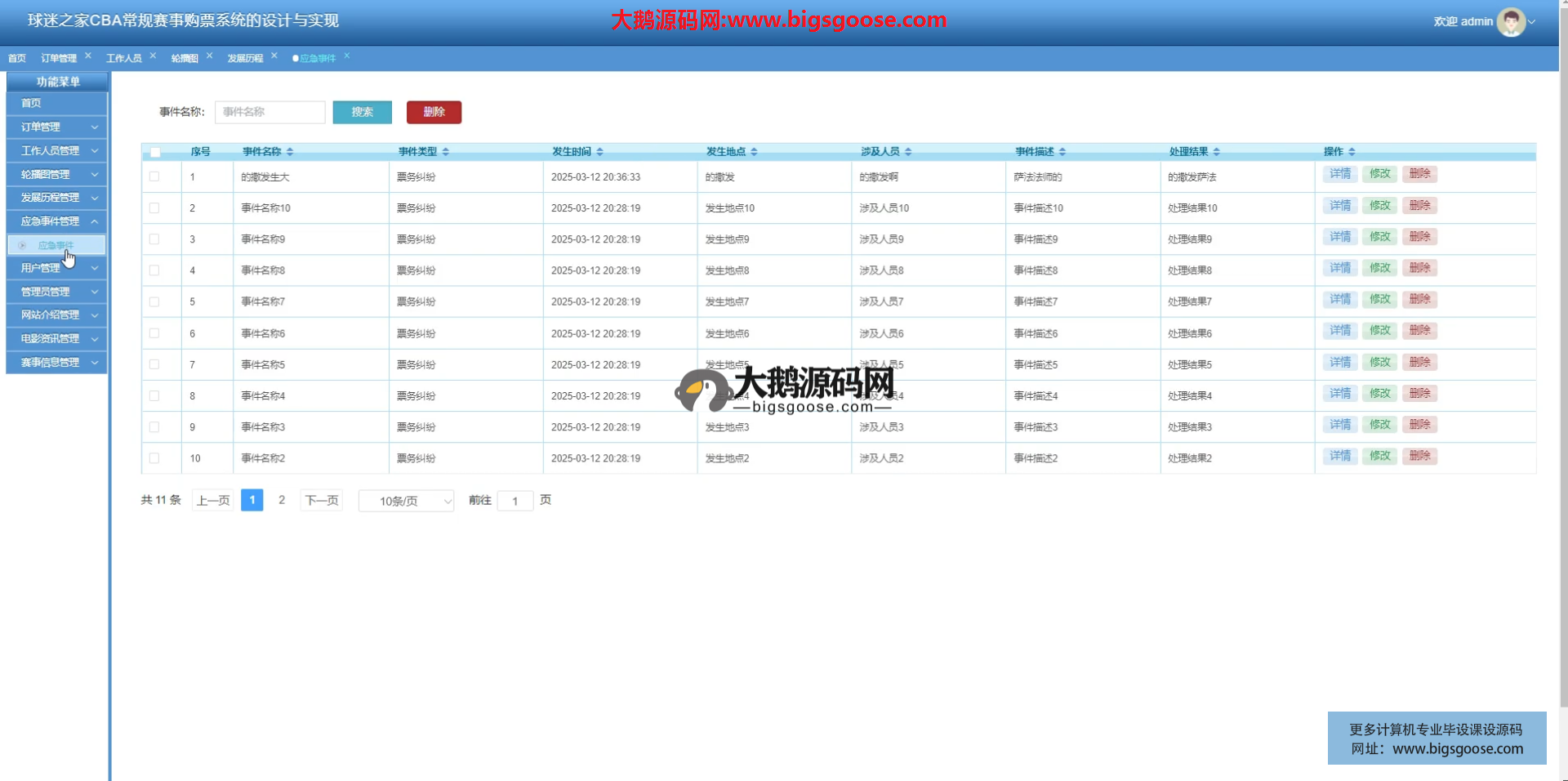Click the 事件名称 search input field

(269, 112)
